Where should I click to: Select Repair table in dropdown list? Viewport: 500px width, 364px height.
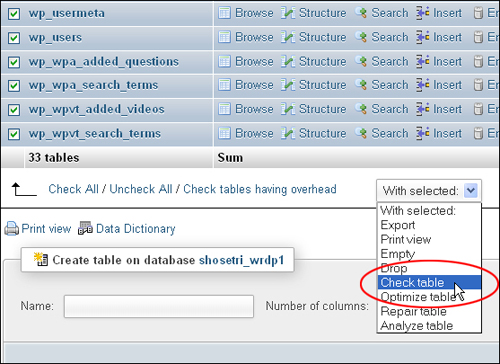tap(429, 311)
